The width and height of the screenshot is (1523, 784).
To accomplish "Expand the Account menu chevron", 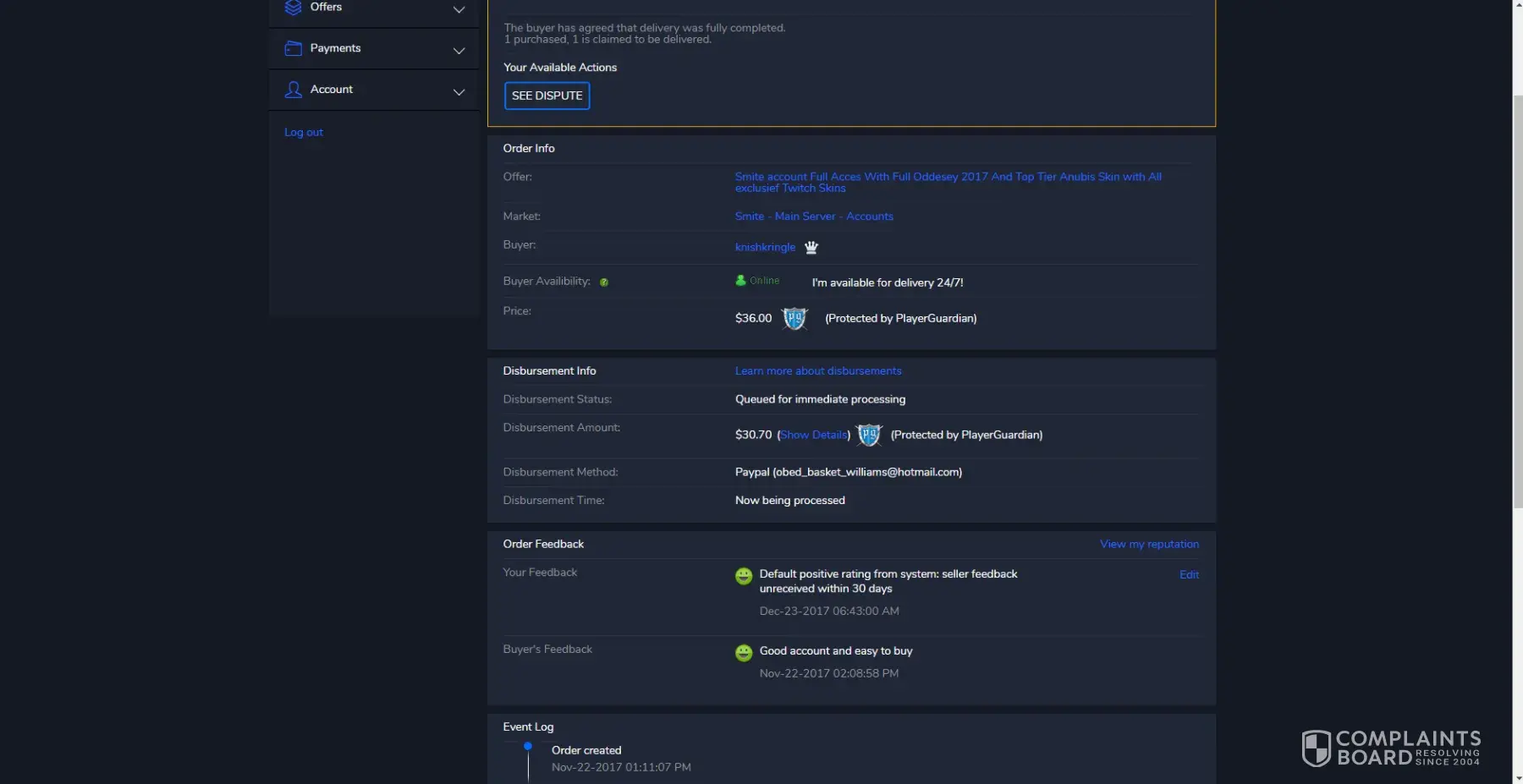I will pyautogui.click(x=459, y=92).
